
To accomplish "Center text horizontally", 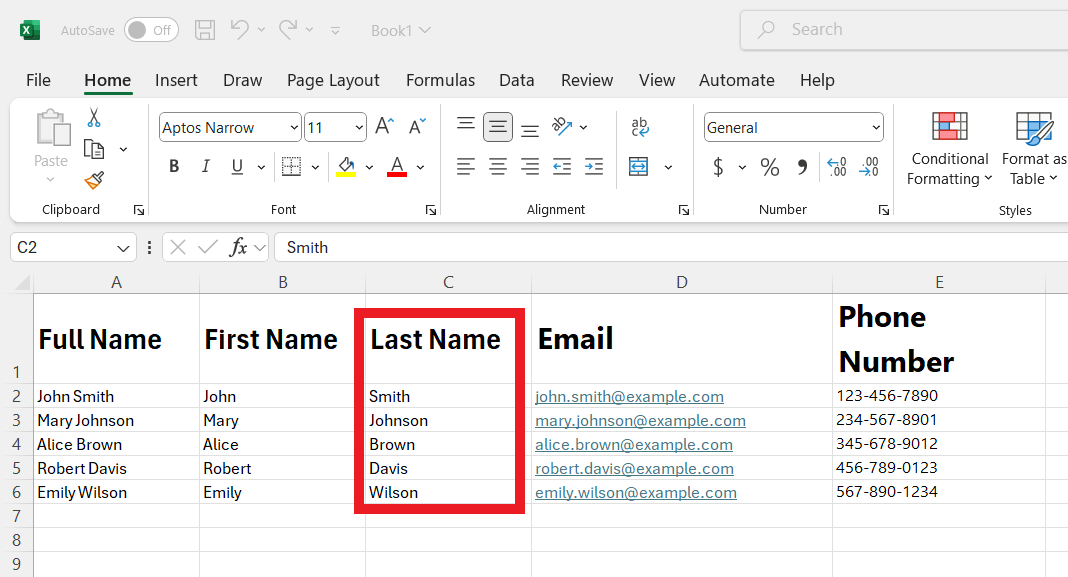I will (498, 167).
